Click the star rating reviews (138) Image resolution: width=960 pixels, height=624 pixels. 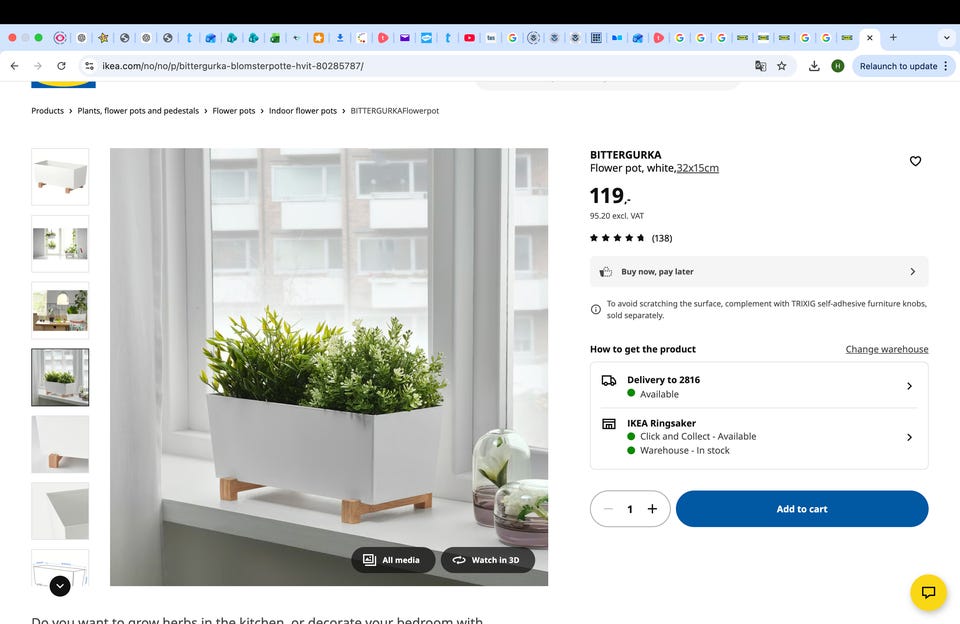(631, 238)
